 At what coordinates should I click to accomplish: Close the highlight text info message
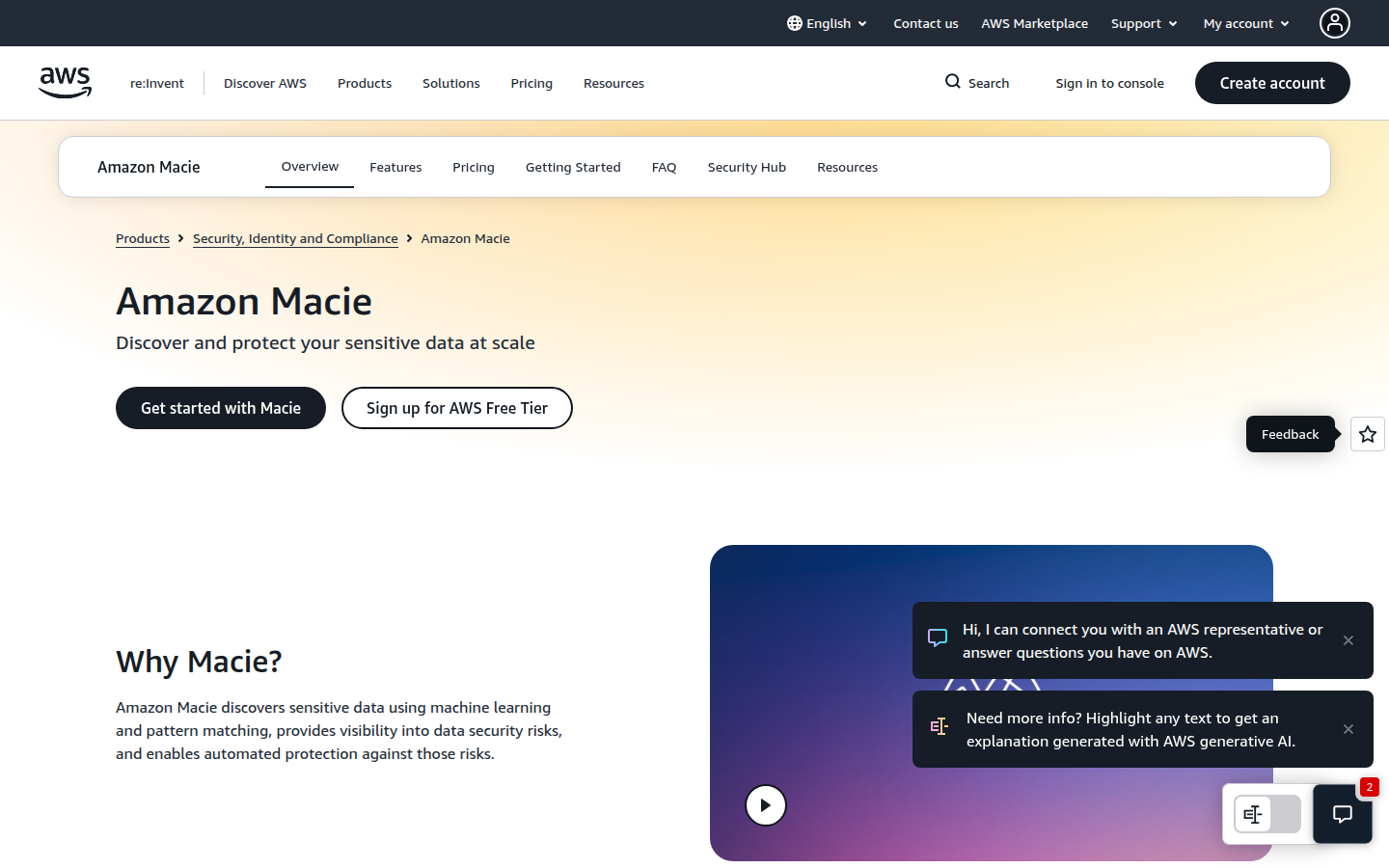click(x=1348, y=729)
